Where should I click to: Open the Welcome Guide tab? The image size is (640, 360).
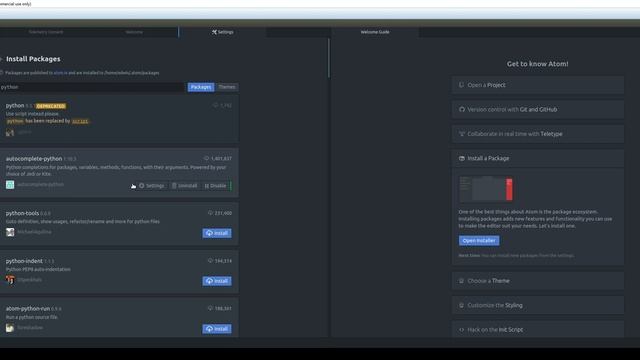[x=375, y=32]
